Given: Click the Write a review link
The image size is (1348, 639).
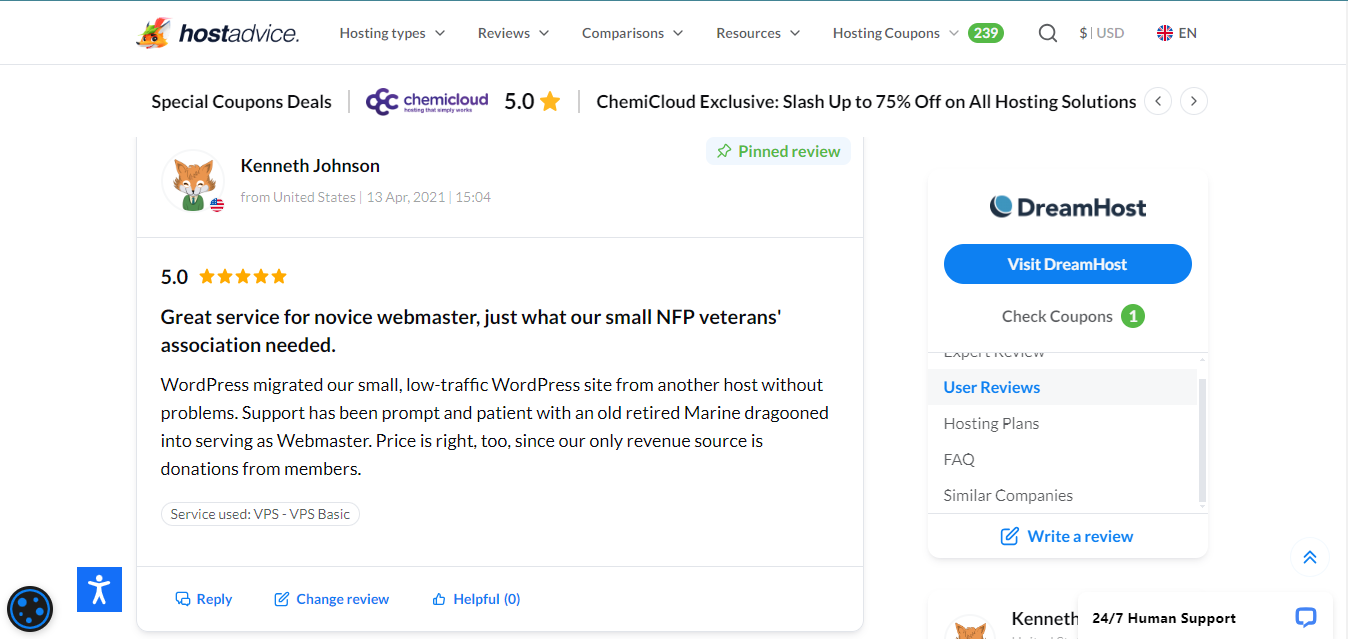Looking at the screenshot, I should click(x=1067, y=536).
